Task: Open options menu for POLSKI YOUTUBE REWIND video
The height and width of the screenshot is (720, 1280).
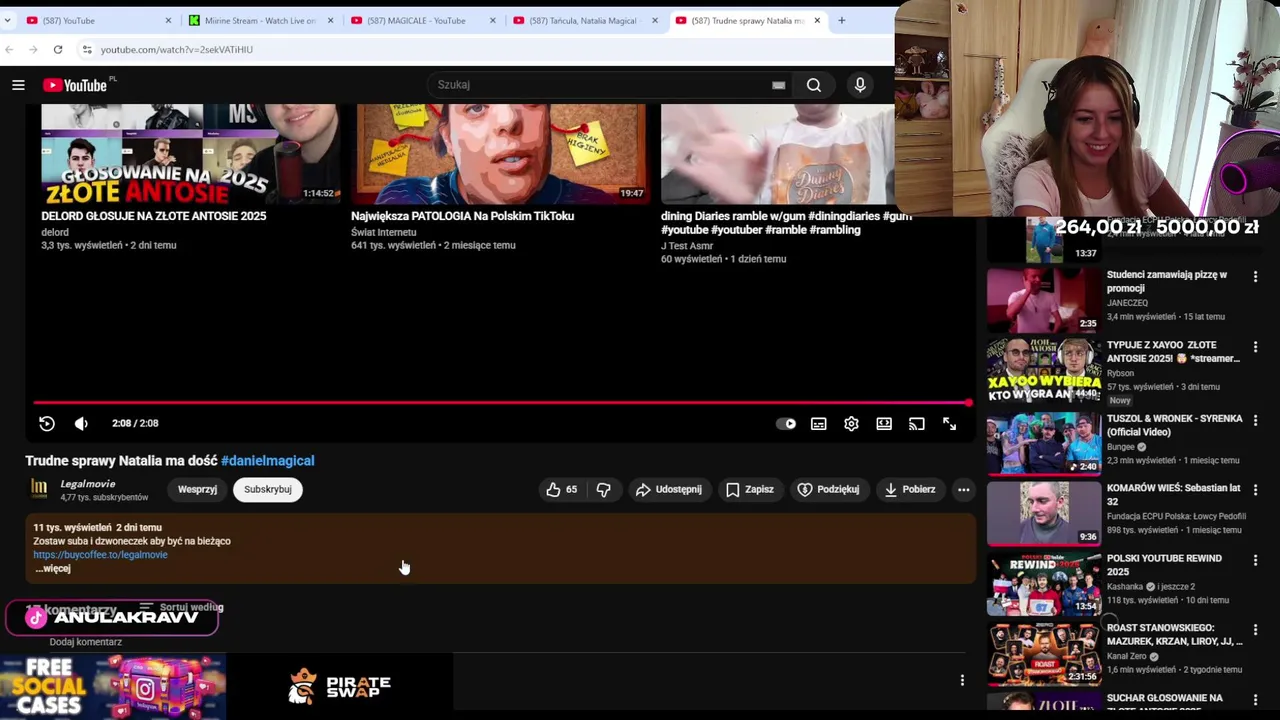Action: [x=1255, y=561]
